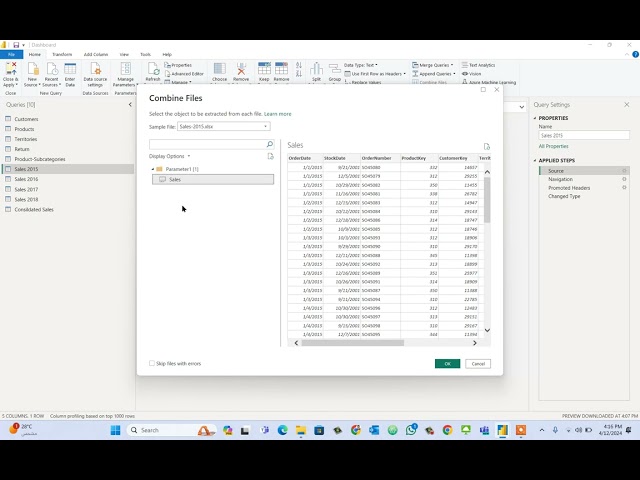Switch to the Transform tab

click(x=62, y=54)
